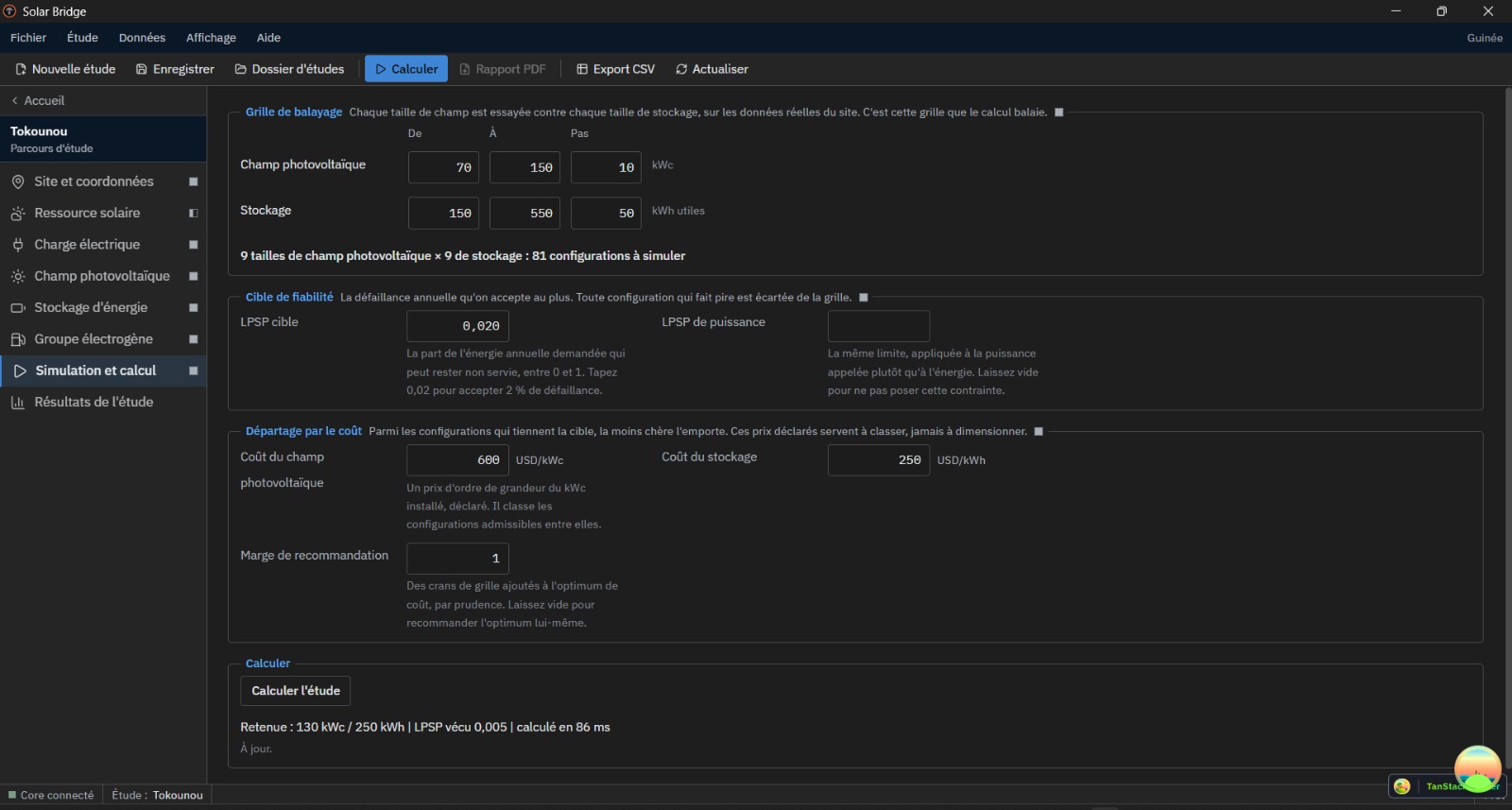
Task: Select Champ photovoltaïque step in sidebar
Action: 103,276
